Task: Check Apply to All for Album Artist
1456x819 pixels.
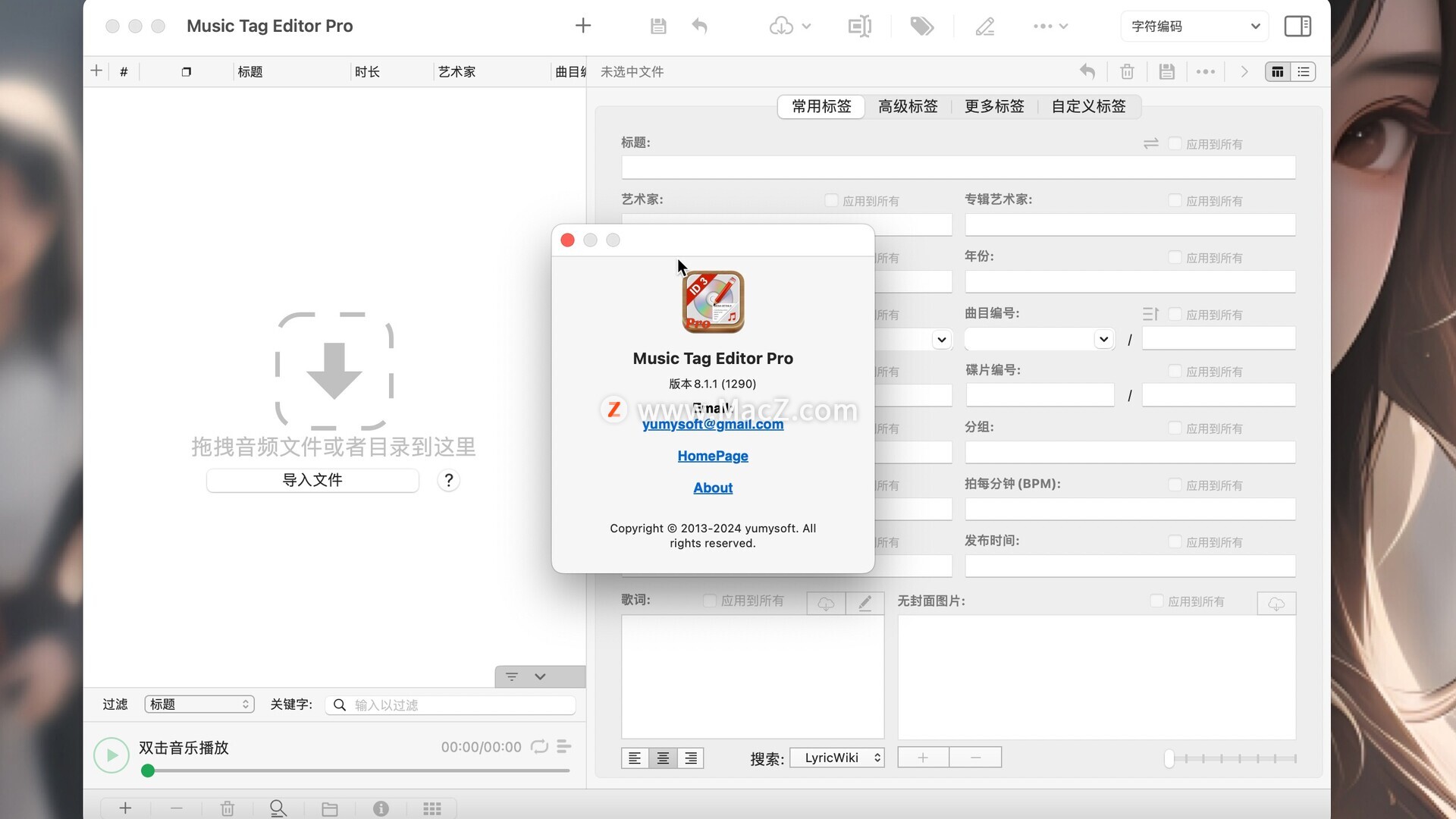Action: tap(1175, 200)
